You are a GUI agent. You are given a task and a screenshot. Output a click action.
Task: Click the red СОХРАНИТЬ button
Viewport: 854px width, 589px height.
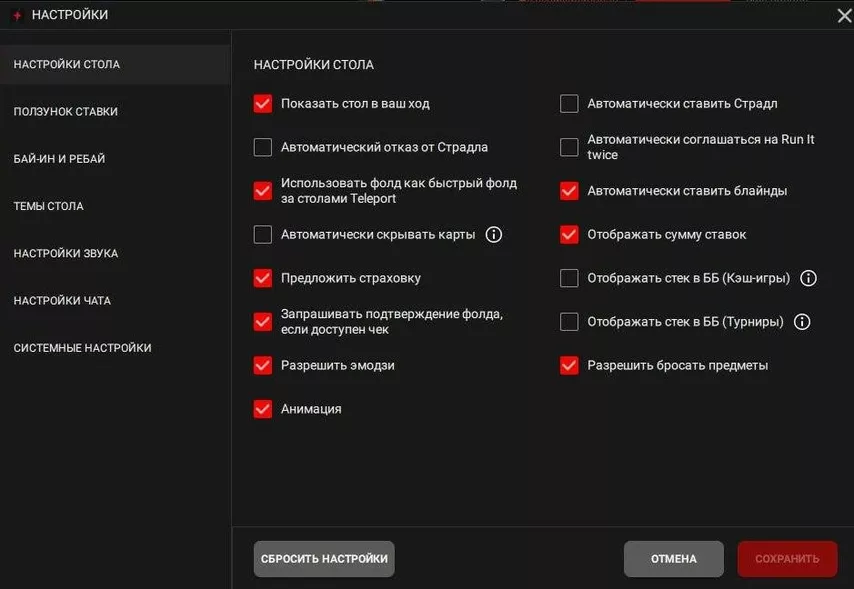coord(787,559)
